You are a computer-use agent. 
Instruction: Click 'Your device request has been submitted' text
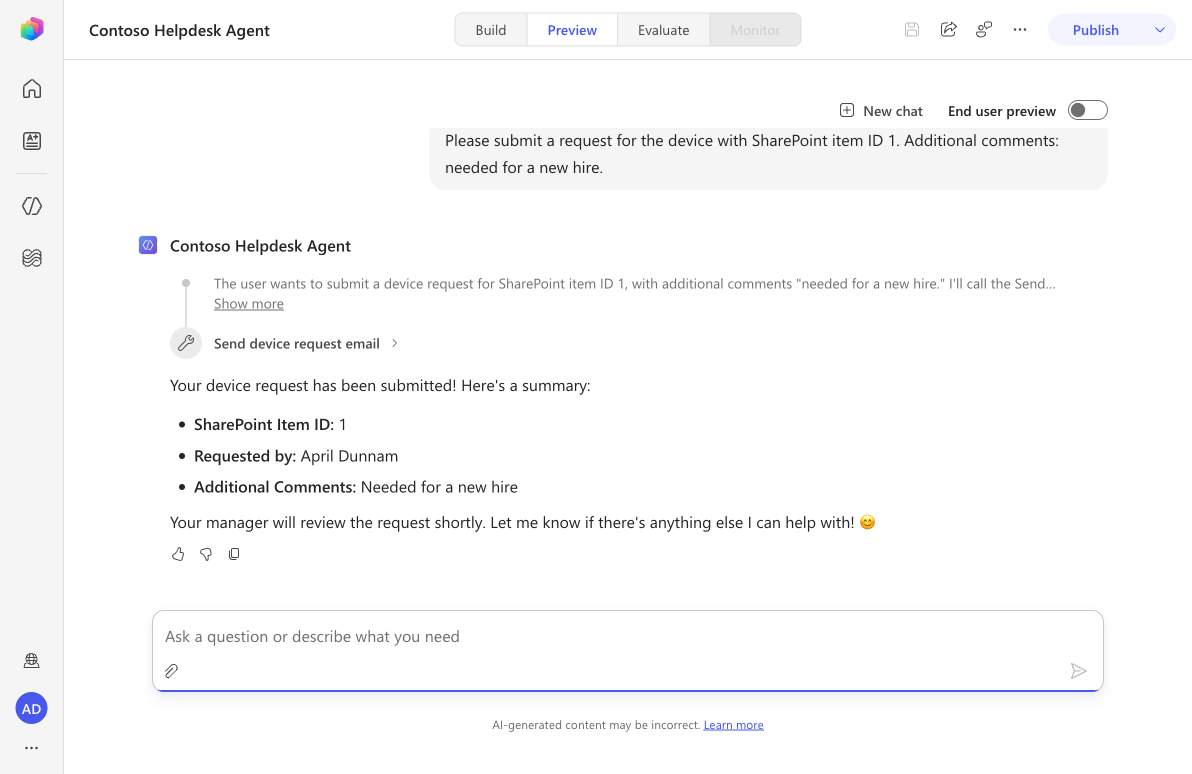(x=380, y=385)
